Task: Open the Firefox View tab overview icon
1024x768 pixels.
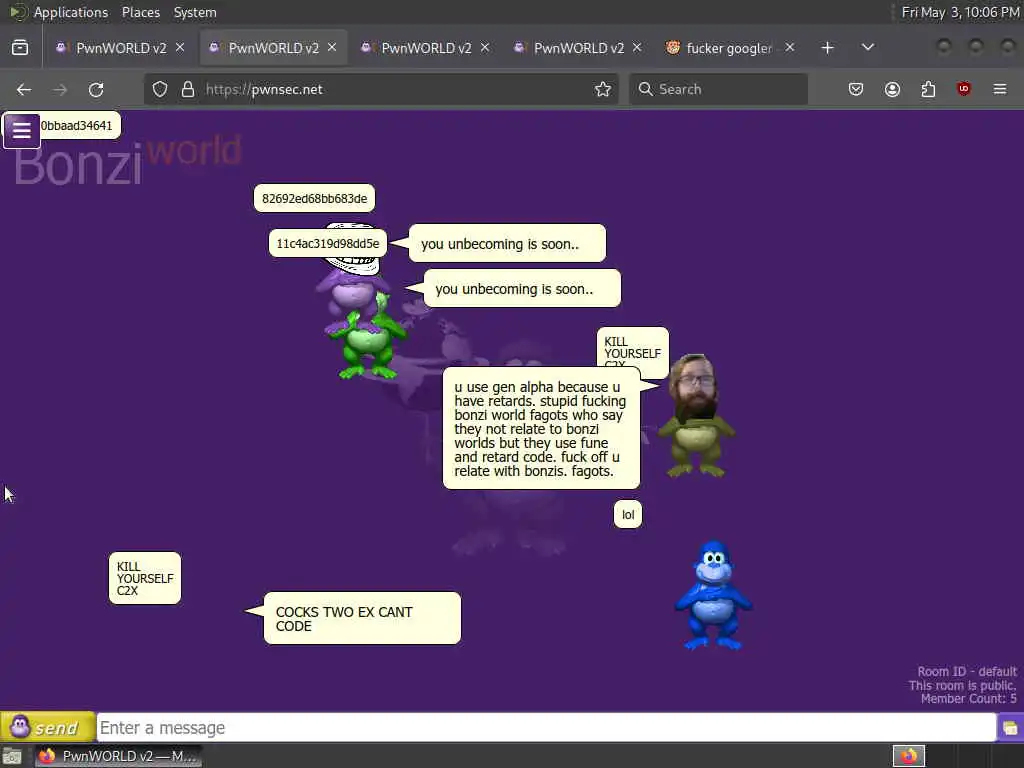Action: [20, 48]
